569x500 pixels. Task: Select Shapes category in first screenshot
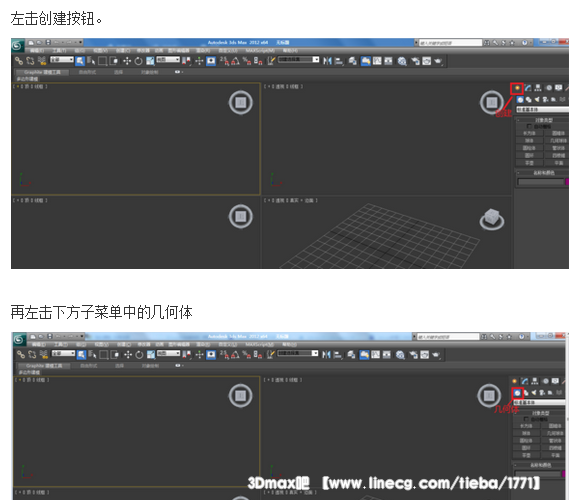pyautogui.click(x=528, y=99)
